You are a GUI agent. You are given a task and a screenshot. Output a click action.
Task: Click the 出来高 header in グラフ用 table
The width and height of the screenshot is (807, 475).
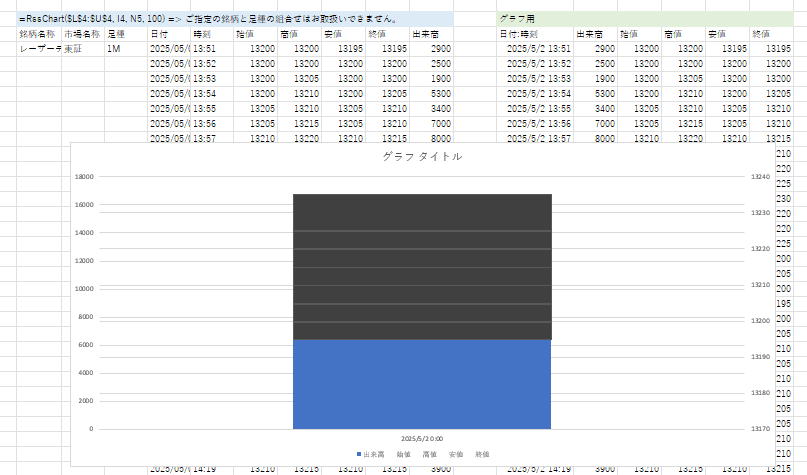pyautogui.click(x=595, y=34)
